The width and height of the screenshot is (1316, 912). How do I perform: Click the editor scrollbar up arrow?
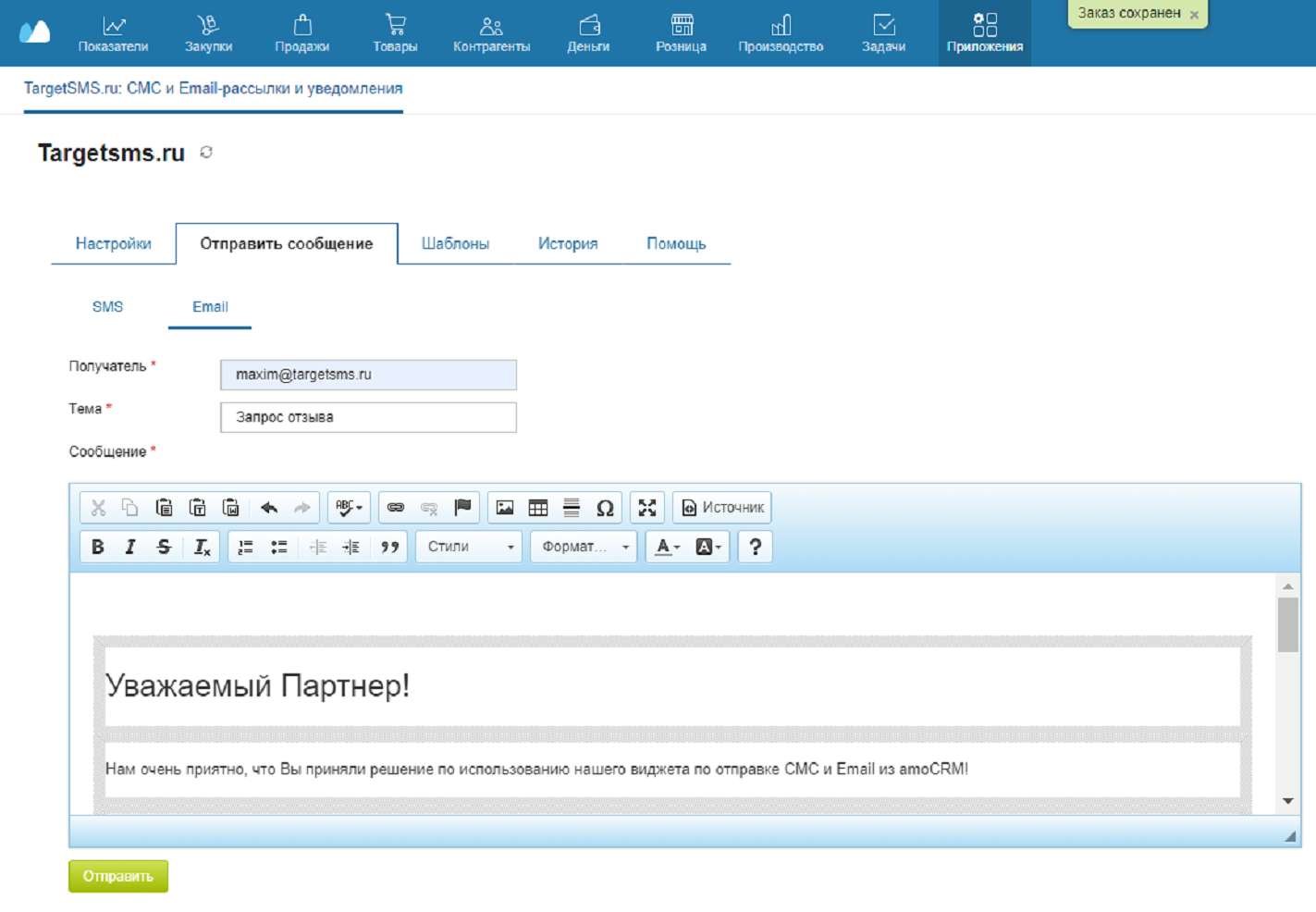1287,586
